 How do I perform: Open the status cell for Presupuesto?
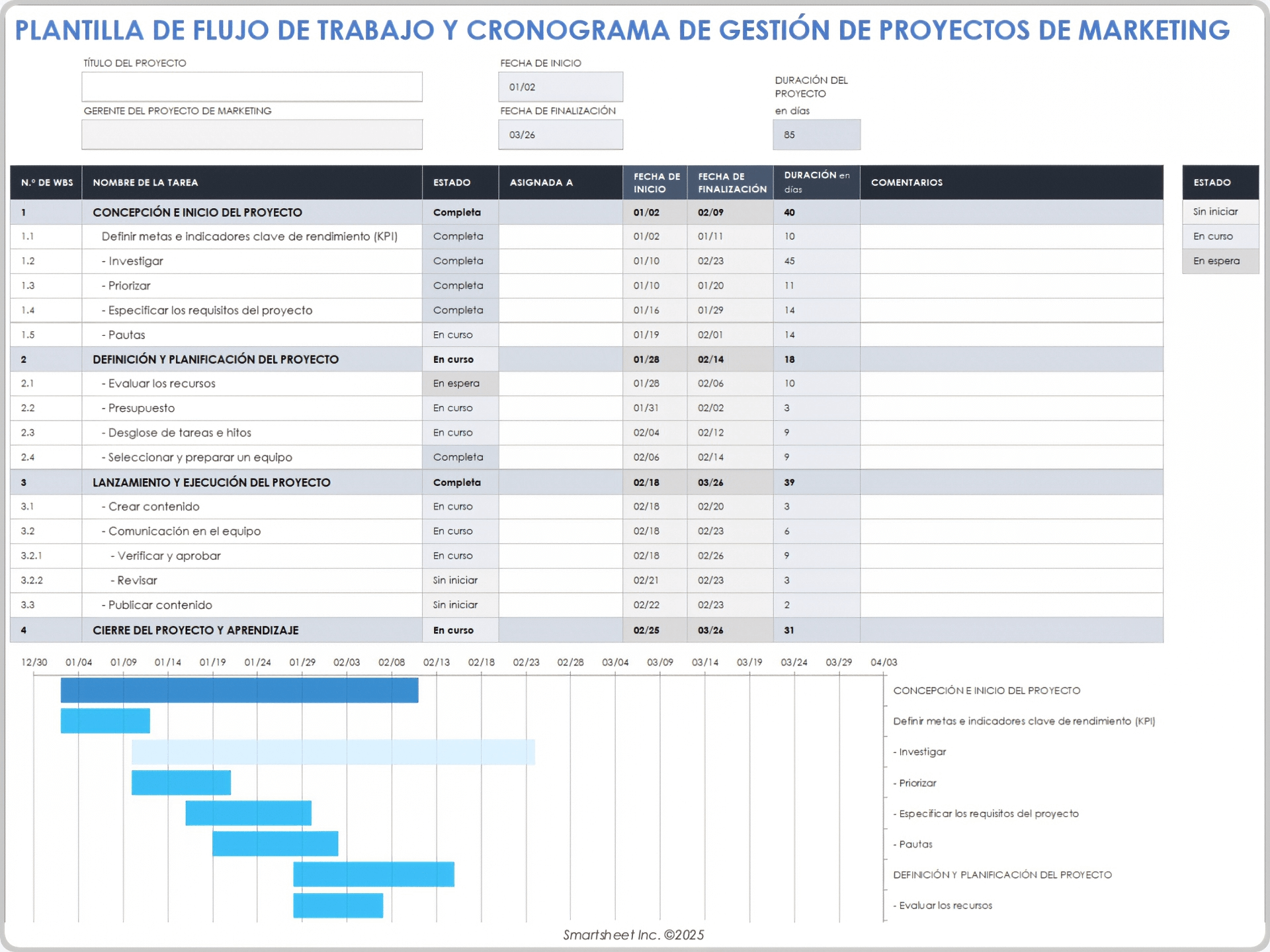point(460,408)
